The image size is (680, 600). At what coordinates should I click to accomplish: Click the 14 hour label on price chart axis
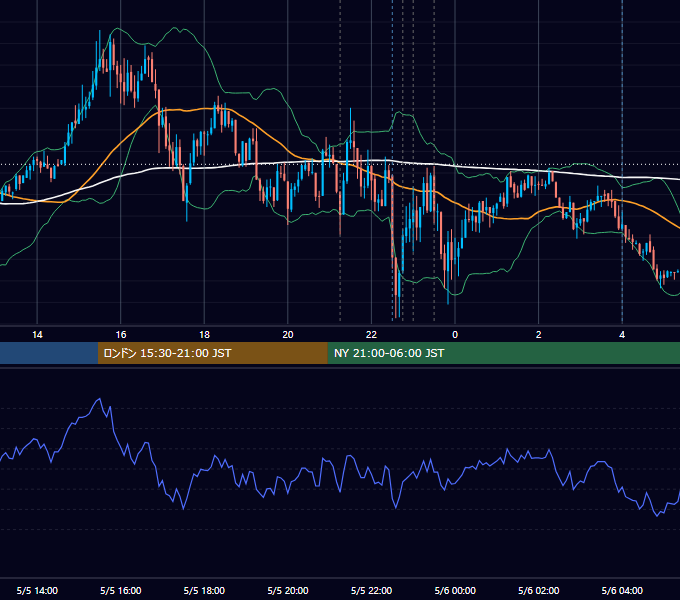(x=37, y=335)
